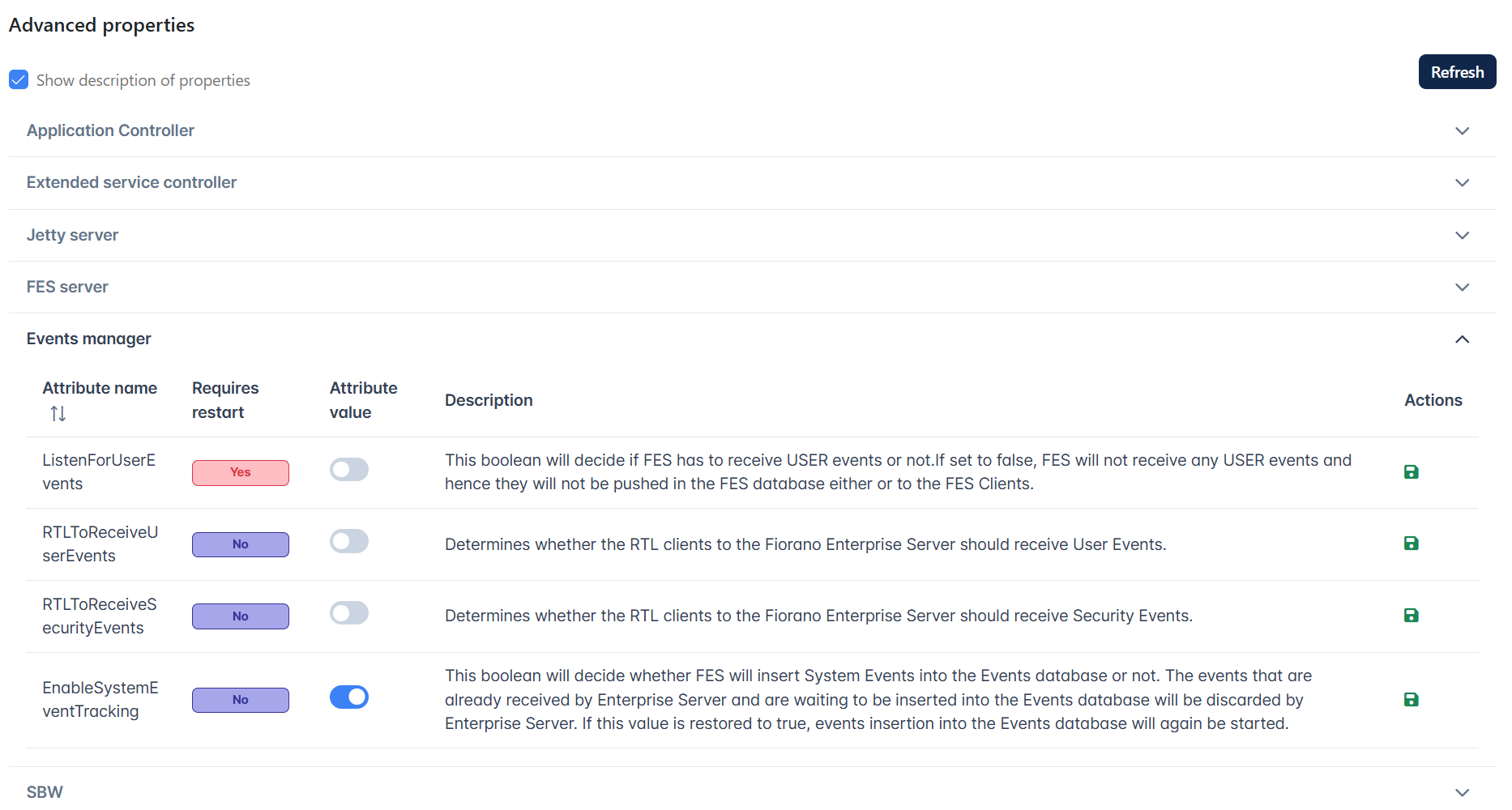
Task: Open the SBW section header
Action: coord(752,791)
